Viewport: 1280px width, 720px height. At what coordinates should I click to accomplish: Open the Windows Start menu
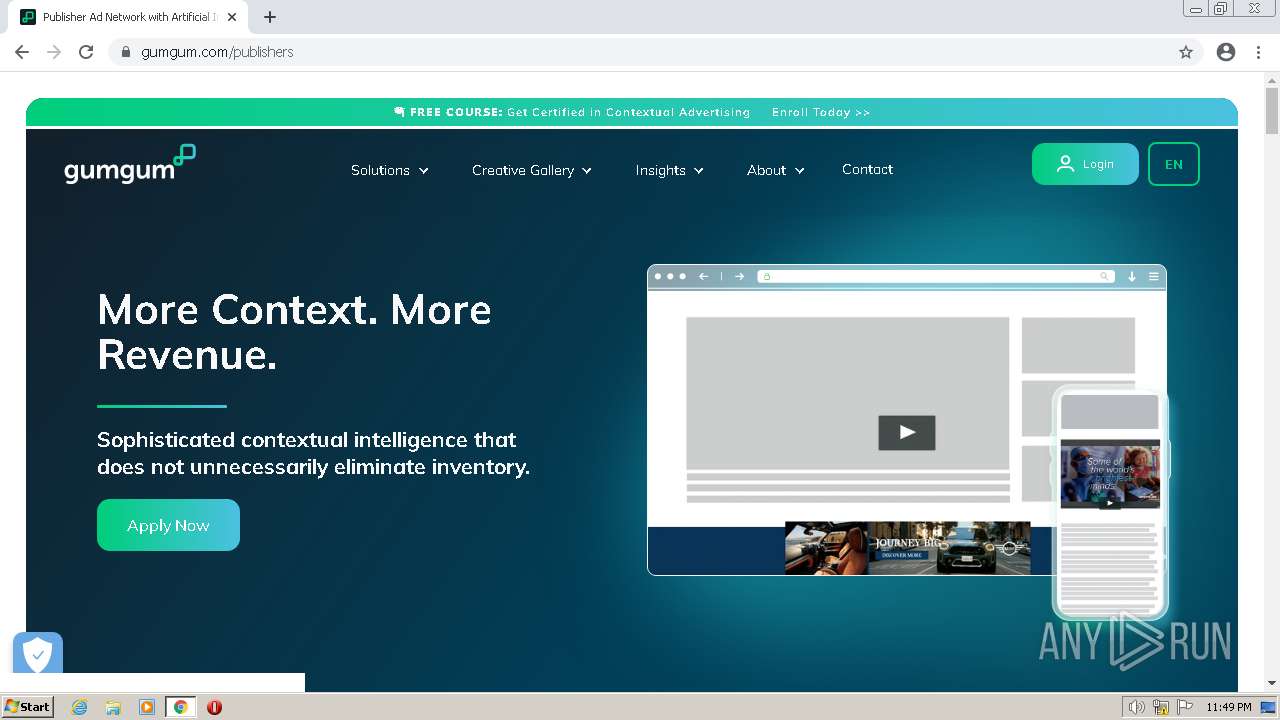(28, 706)
